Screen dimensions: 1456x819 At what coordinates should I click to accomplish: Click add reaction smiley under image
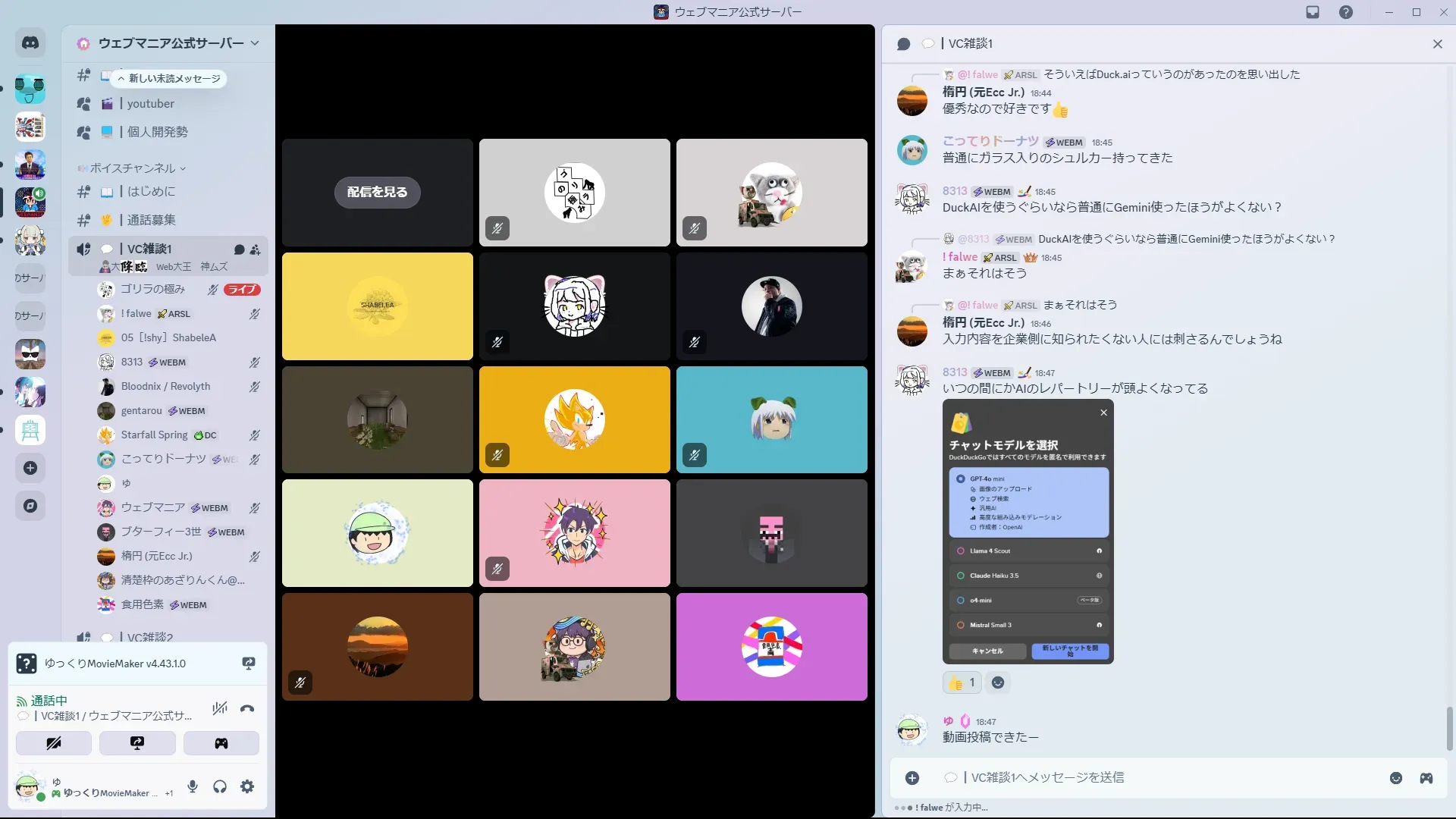998,682
